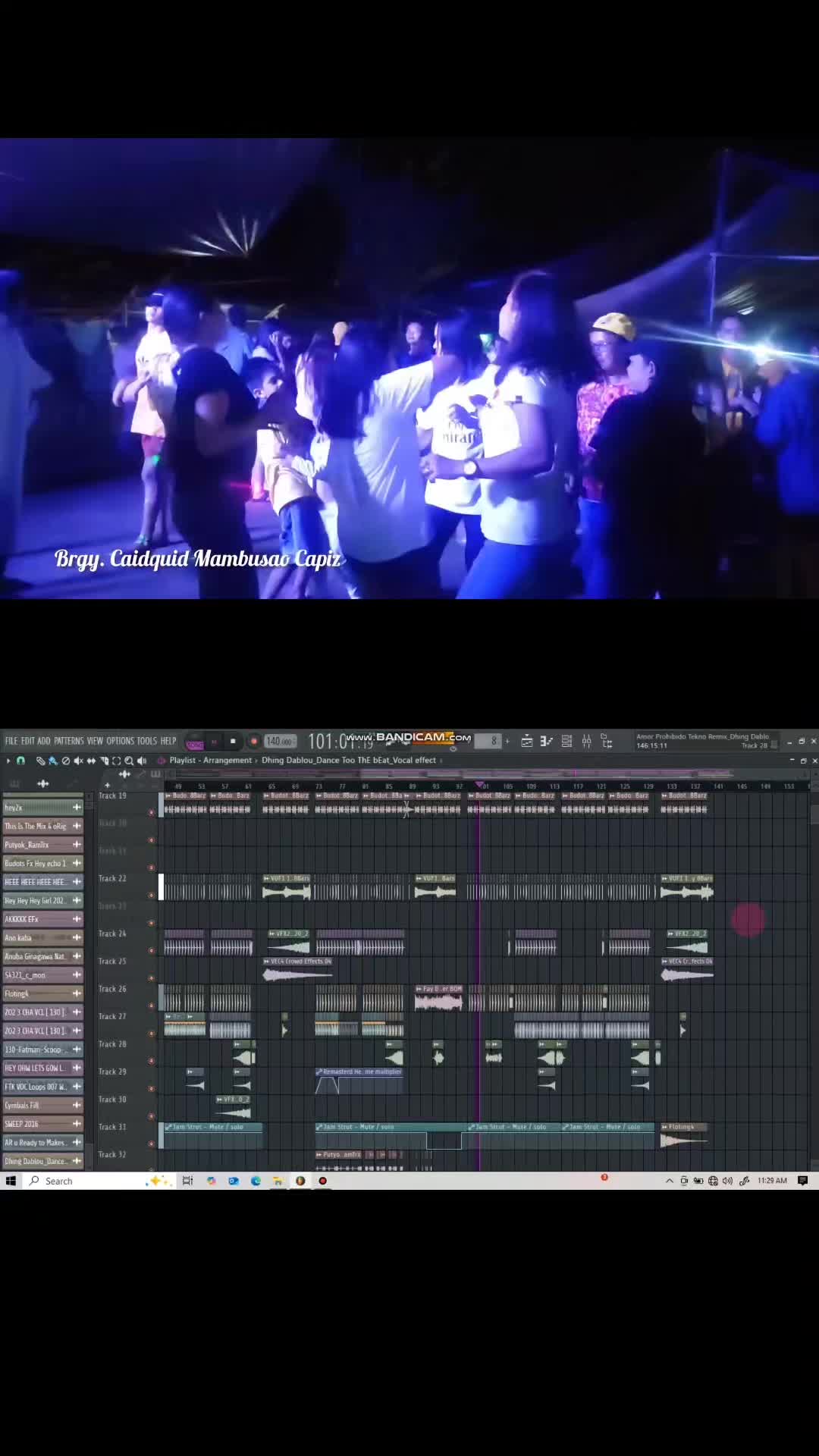This screenshot has width=819, height=1456.
Task: Add new pattern with plus button
Action: pos(507,741)
